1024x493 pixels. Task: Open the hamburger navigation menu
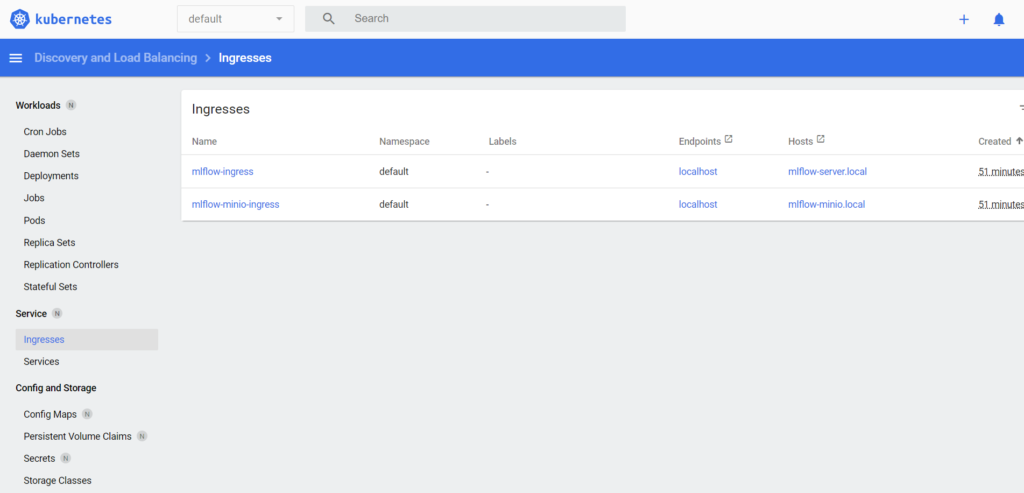pyautogui.click(x=16, y=58)
